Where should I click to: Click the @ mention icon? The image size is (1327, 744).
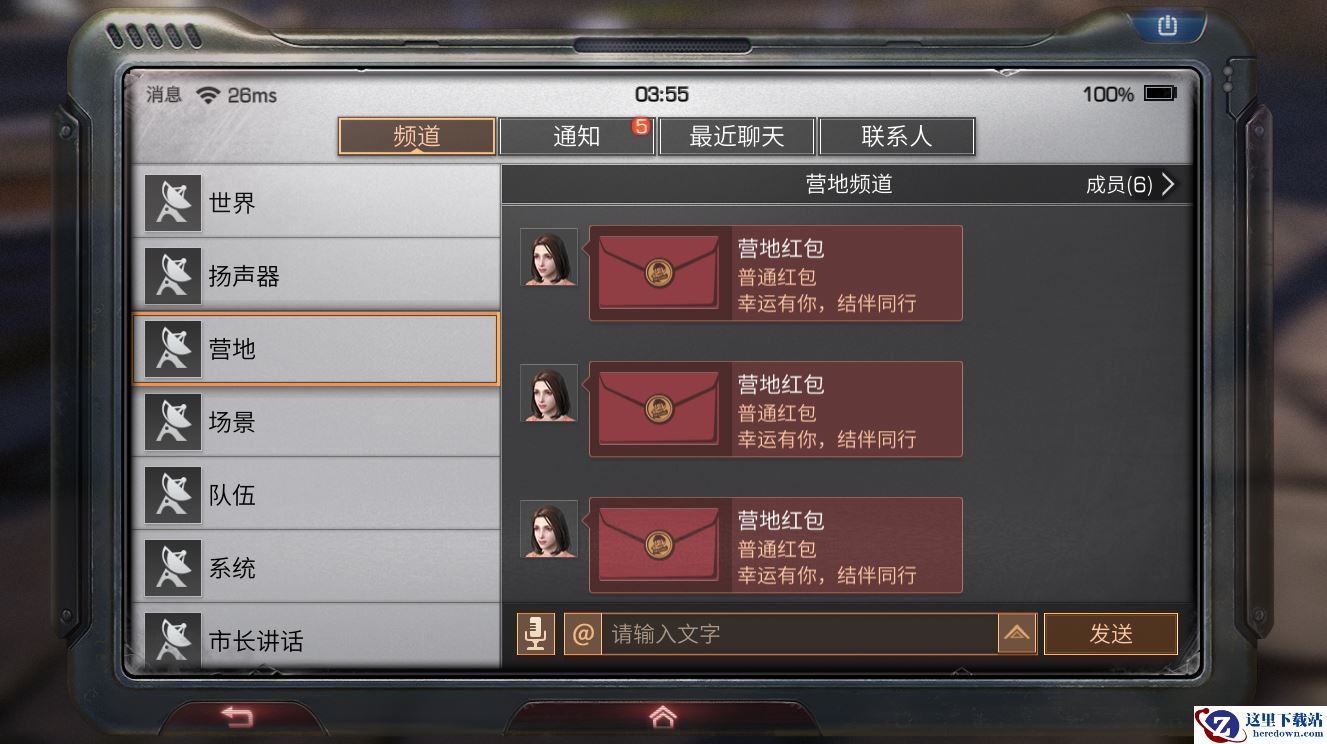pyautogui.click(x=583, y=634)
